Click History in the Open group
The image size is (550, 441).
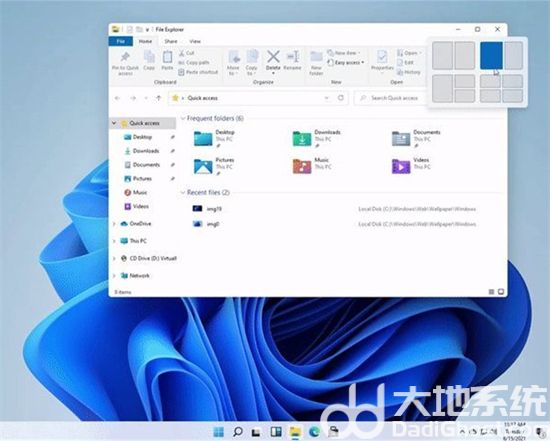(x=409, y=72)
